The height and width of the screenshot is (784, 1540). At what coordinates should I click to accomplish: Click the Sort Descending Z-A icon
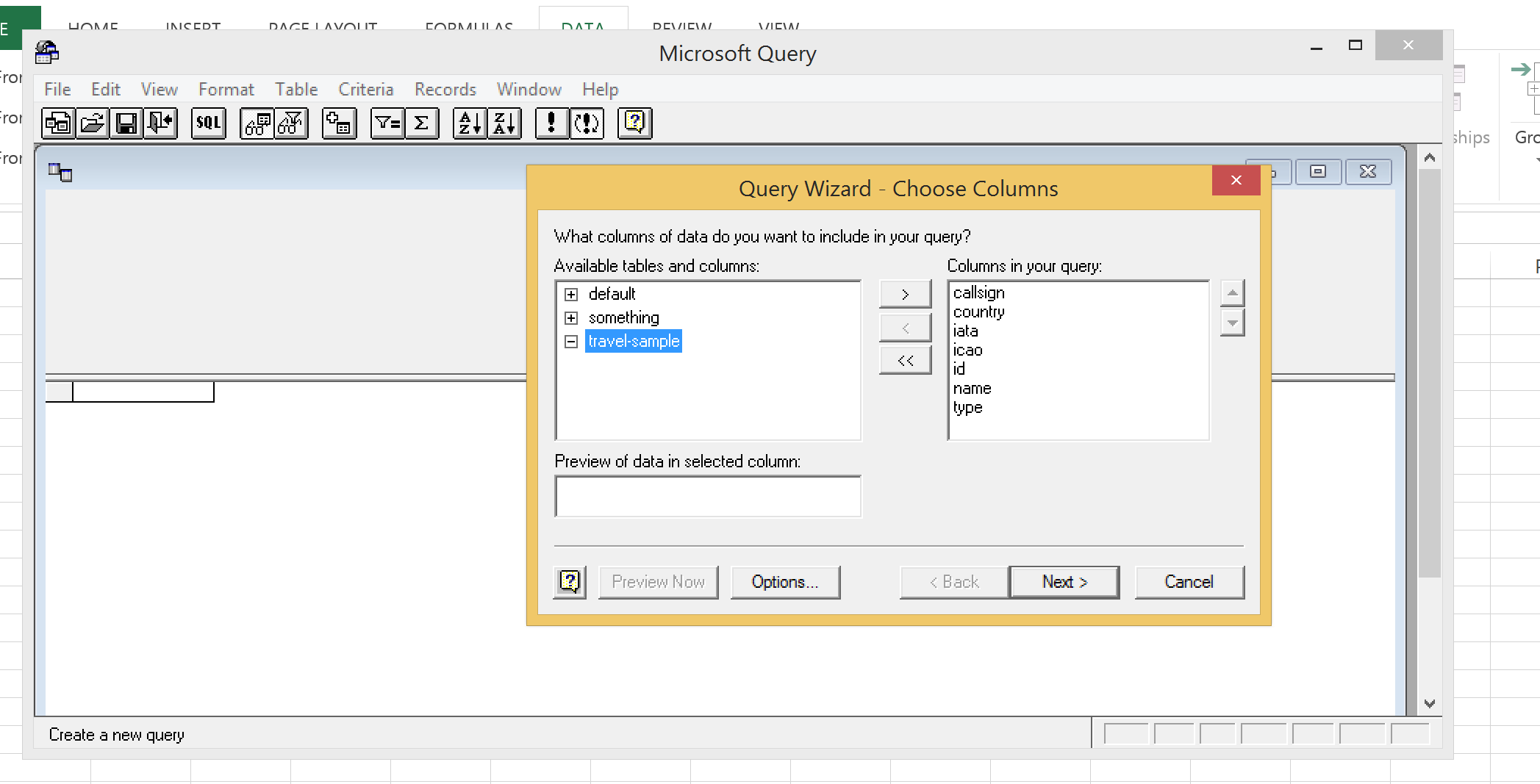coord(504,123)
